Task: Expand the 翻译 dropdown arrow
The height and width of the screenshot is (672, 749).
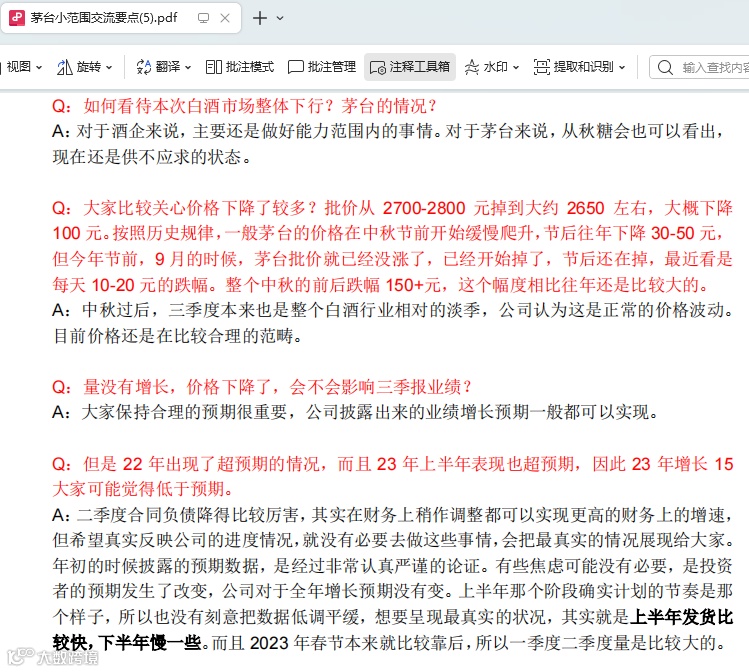Action: point(188,67)
